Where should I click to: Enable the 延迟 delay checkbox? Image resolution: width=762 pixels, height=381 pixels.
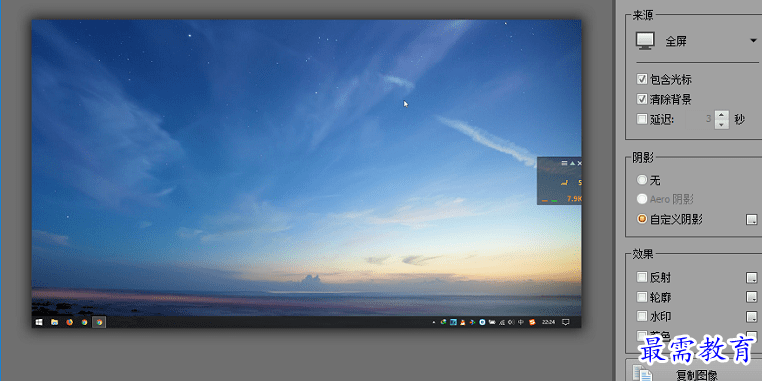coord(641,119)
